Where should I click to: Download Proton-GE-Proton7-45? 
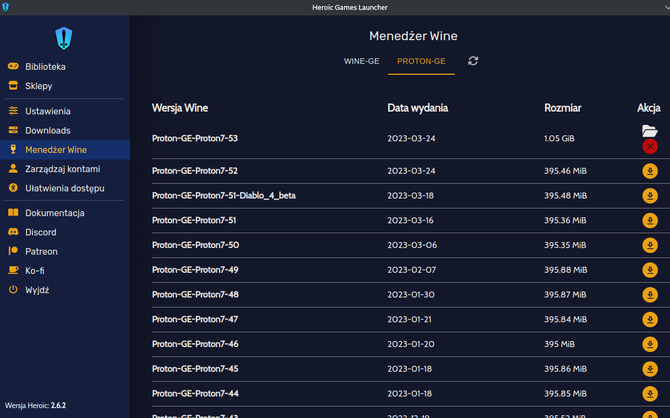click(x=650, y=369)
